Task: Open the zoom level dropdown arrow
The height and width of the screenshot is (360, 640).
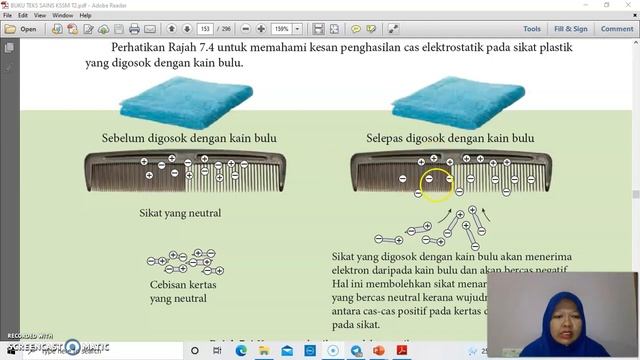Action: coord(298,29)
